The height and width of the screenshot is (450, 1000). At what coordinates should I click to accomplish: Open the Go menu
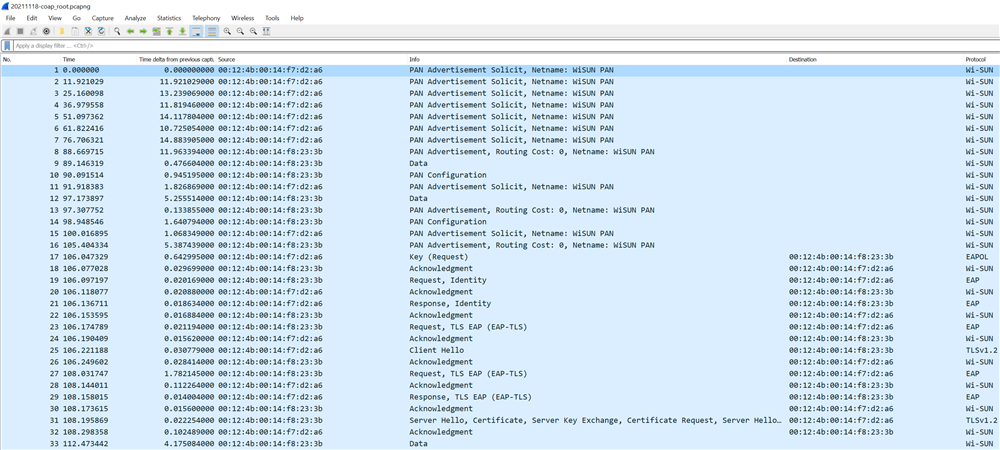click(77, 18)
